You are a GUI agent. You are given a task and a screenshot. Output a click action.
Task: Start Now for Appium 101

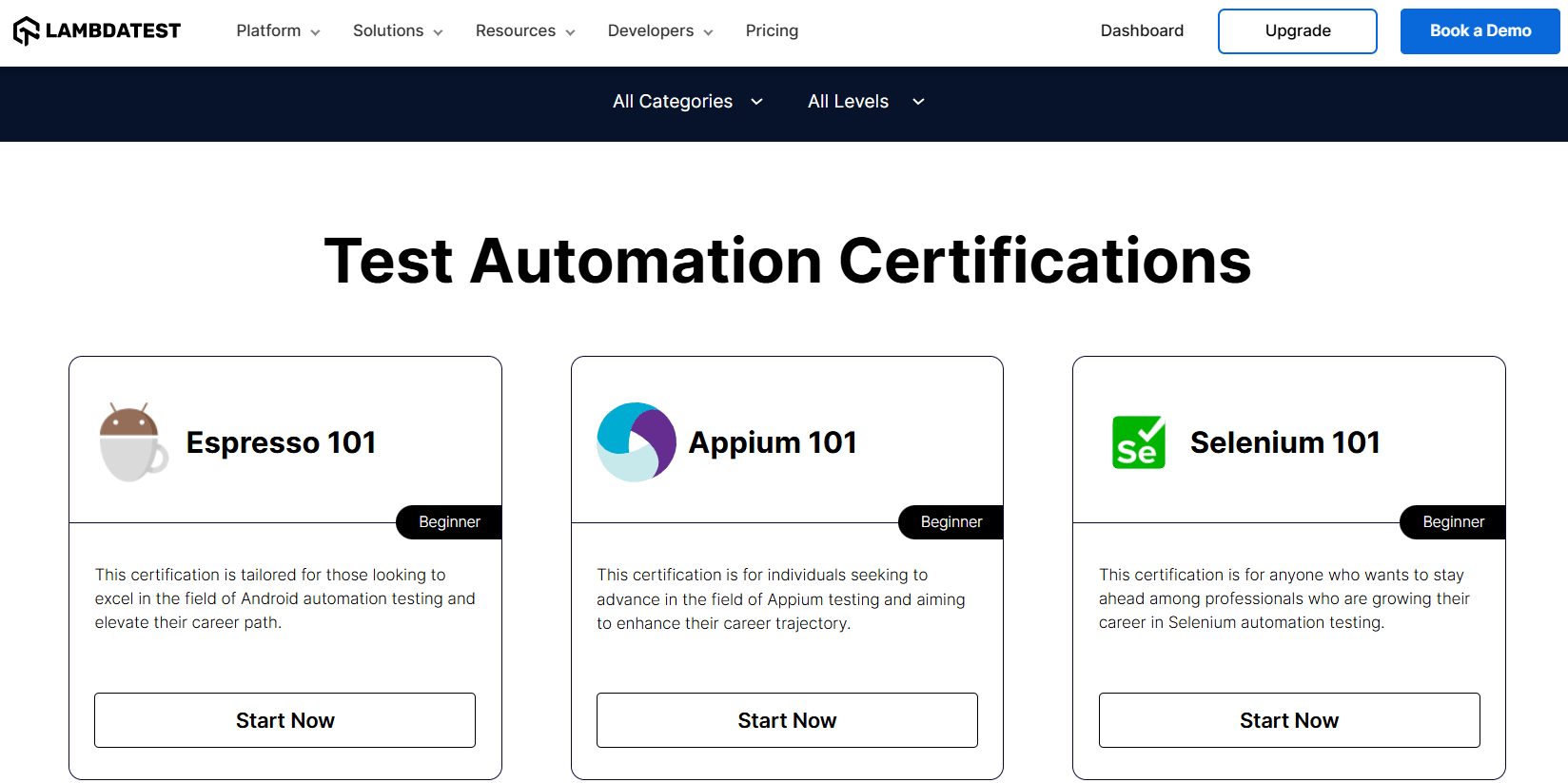click(787, 720)
